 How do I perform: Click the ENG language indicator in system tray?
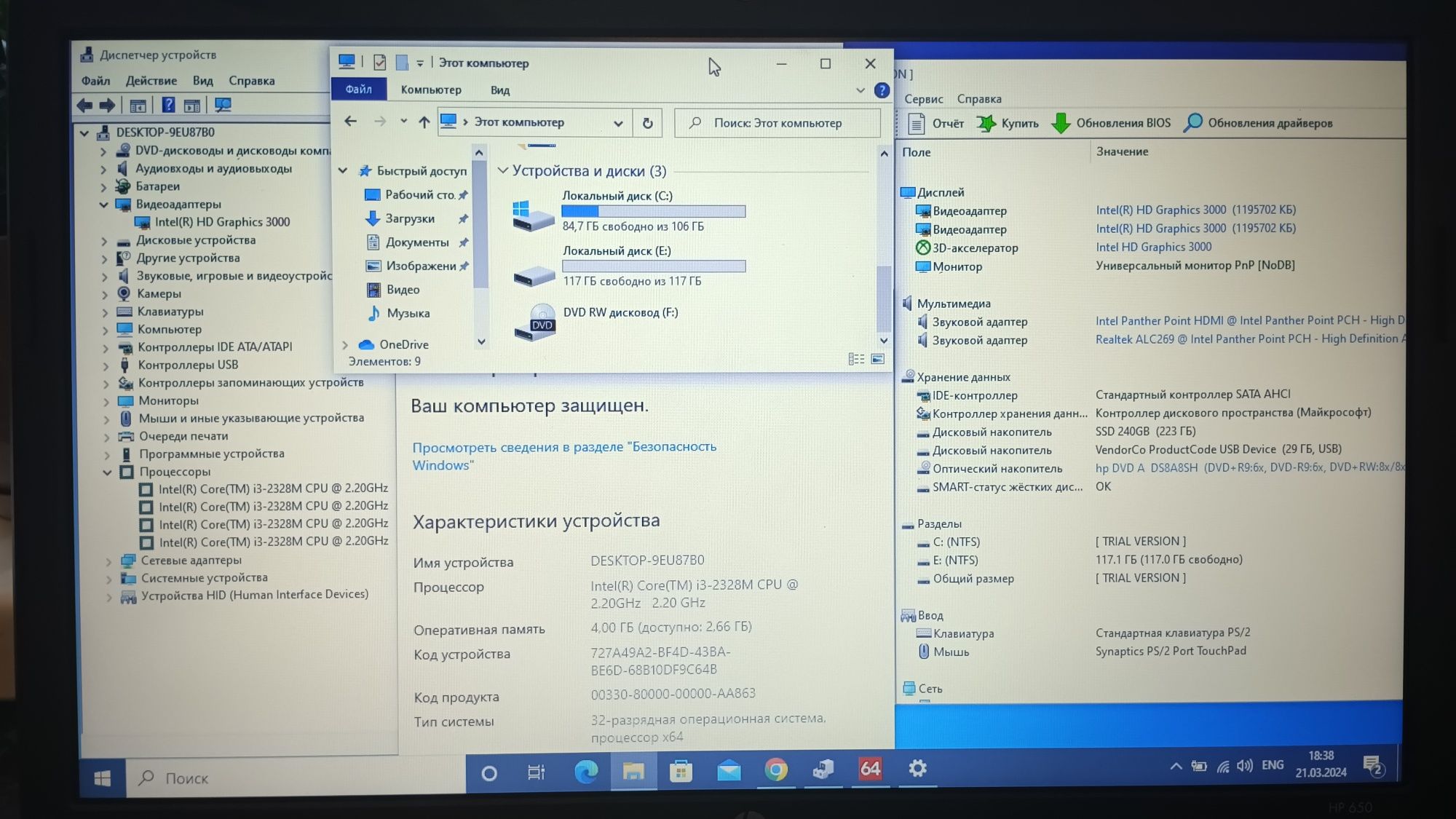coord(1273,765)
